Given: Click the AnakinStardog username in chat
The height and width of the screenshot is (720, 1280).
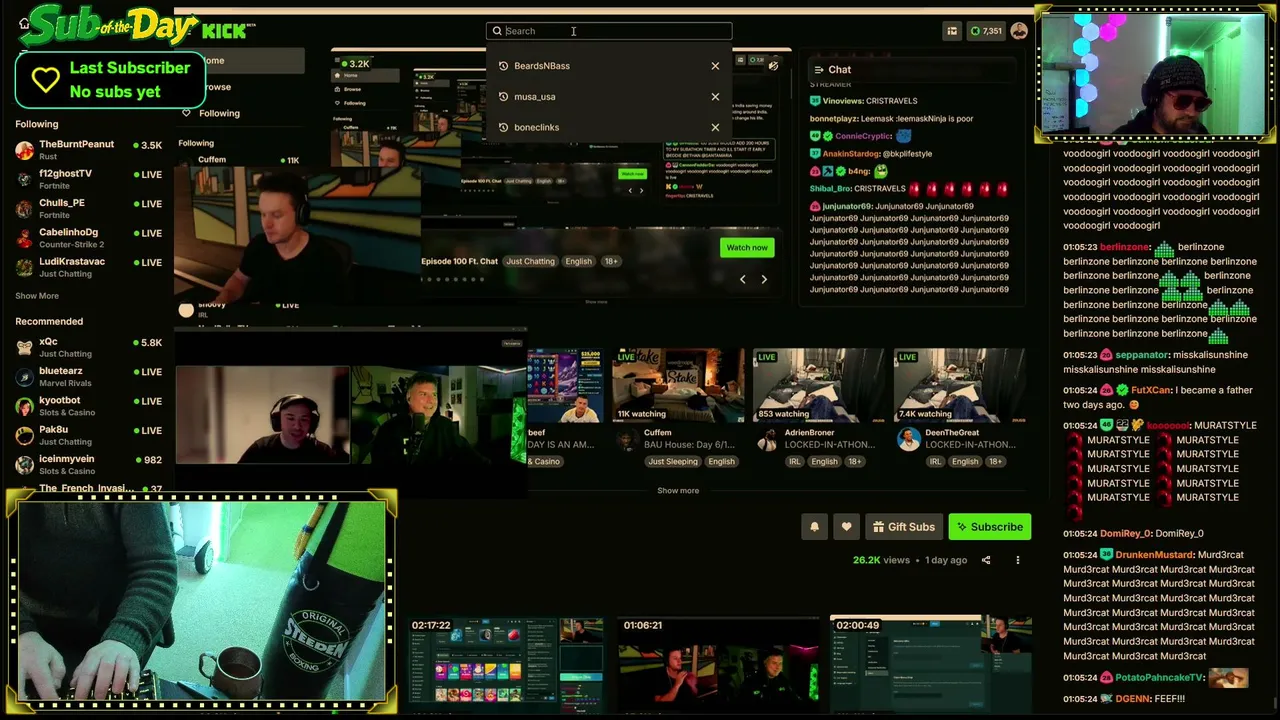Looking at the screenshot, I should (851, 154).
